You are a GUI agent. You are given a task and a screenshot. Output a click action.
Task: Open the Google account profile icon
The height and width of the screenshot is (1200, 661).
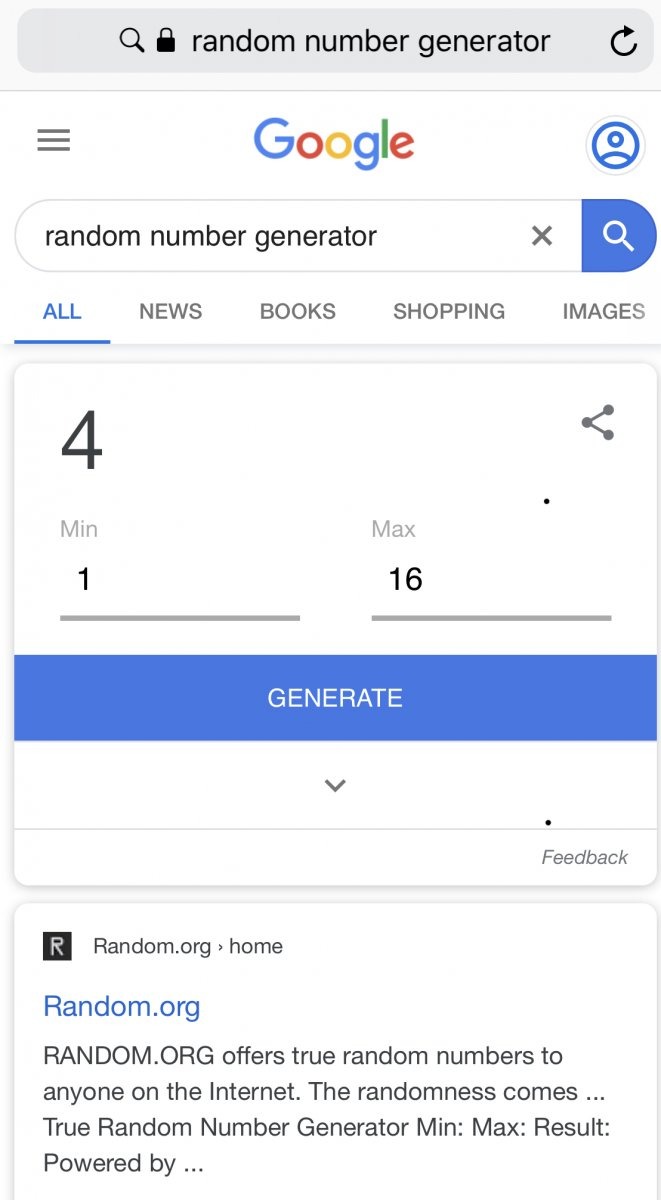(615, 145)
